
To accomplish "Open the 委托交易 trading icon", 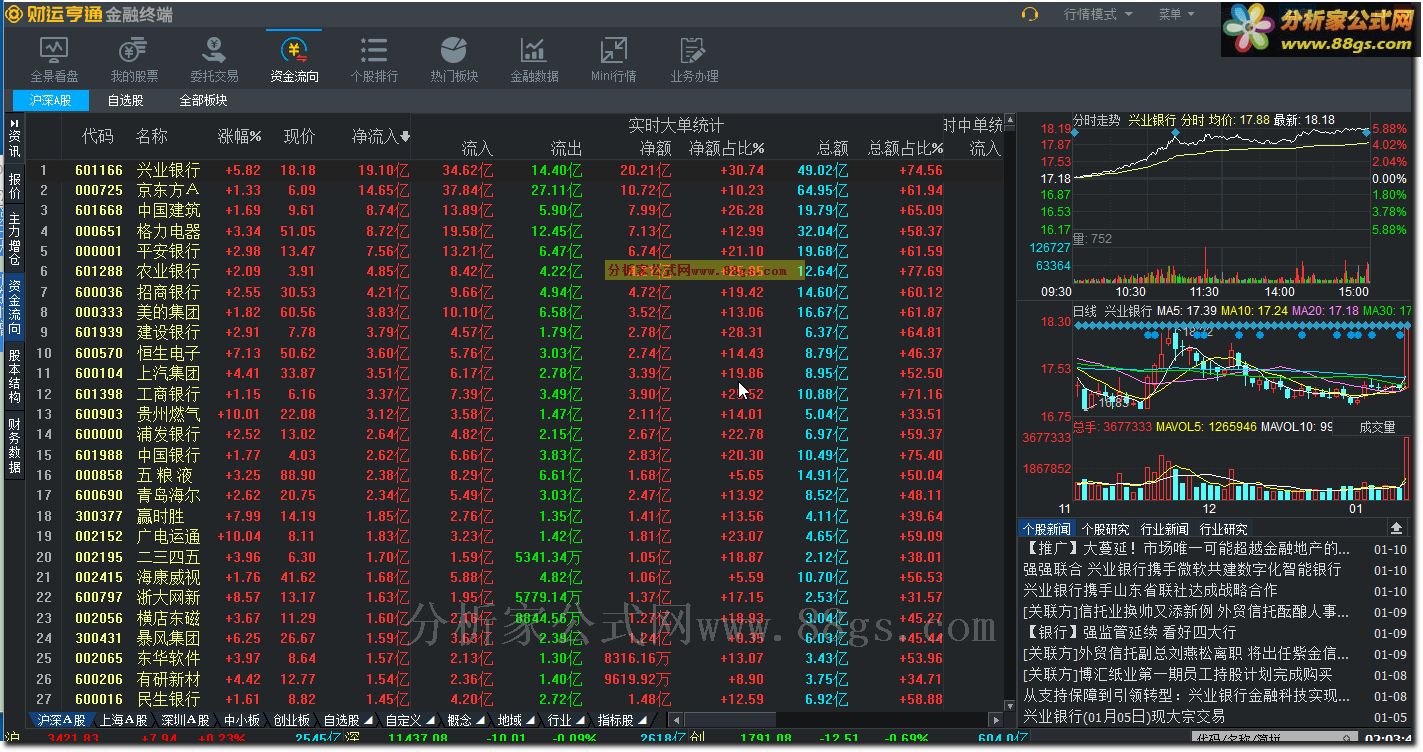I will [x=214, y=59].
